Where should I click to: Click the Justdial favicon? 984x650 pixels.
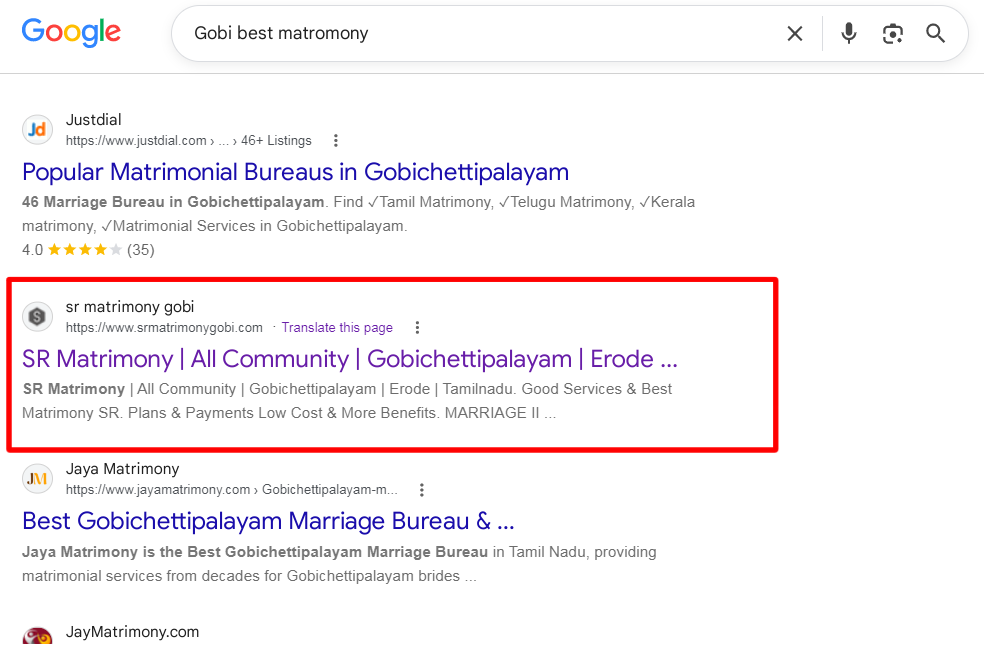(x=38, y=130)
